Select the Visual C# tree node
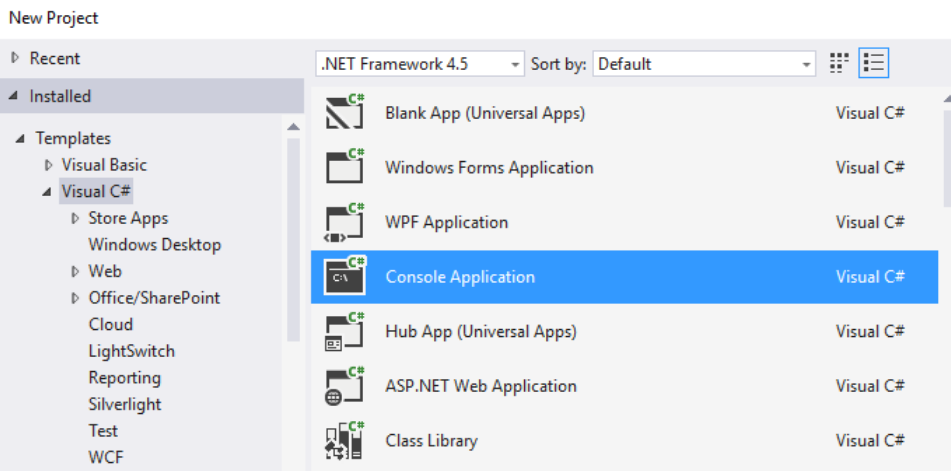 (96, 192)
